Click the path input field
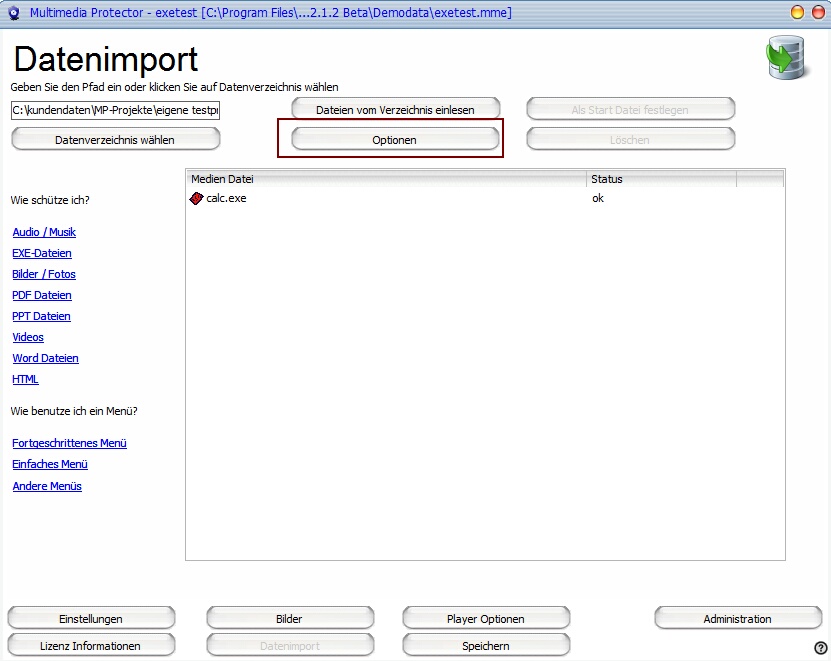Screen dimensions: 831x661 [115, 110]
